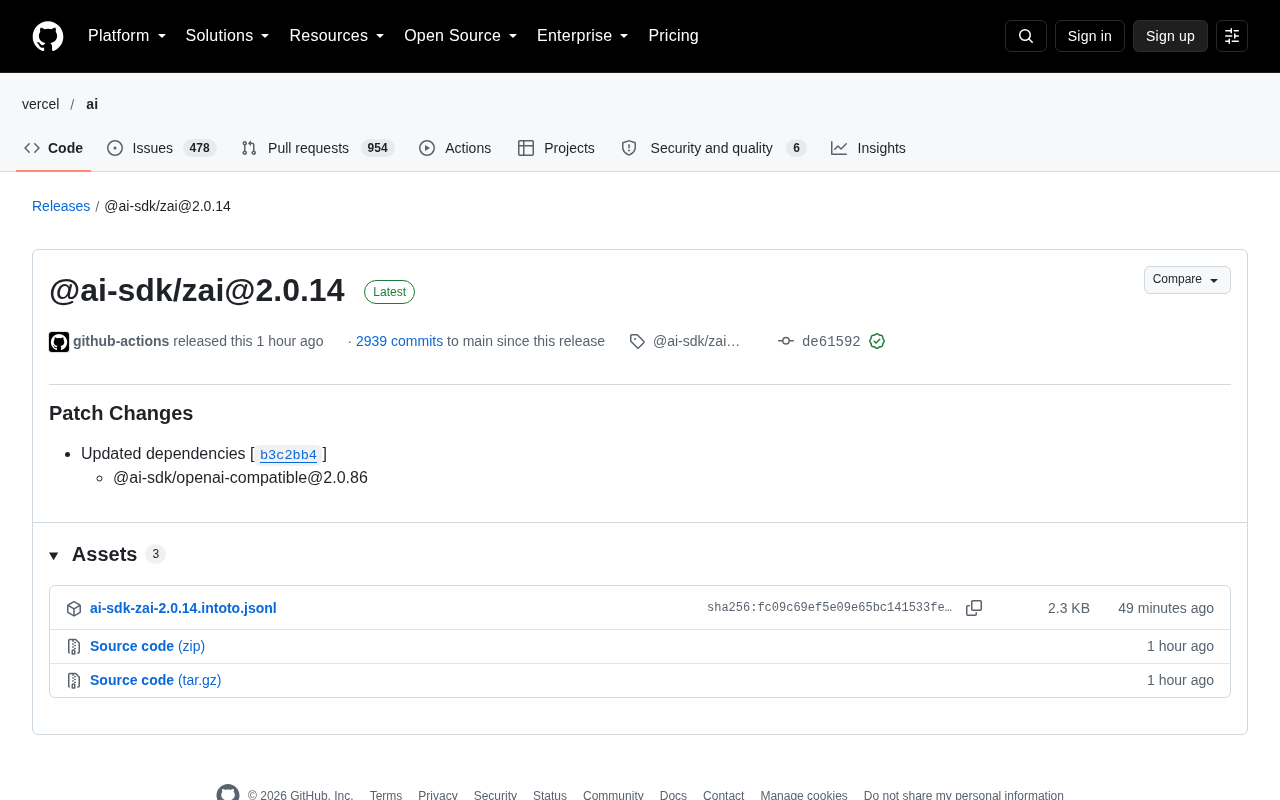Click package icon next to intoto.jsonl

pyautogui.click(x=74, y=608)
